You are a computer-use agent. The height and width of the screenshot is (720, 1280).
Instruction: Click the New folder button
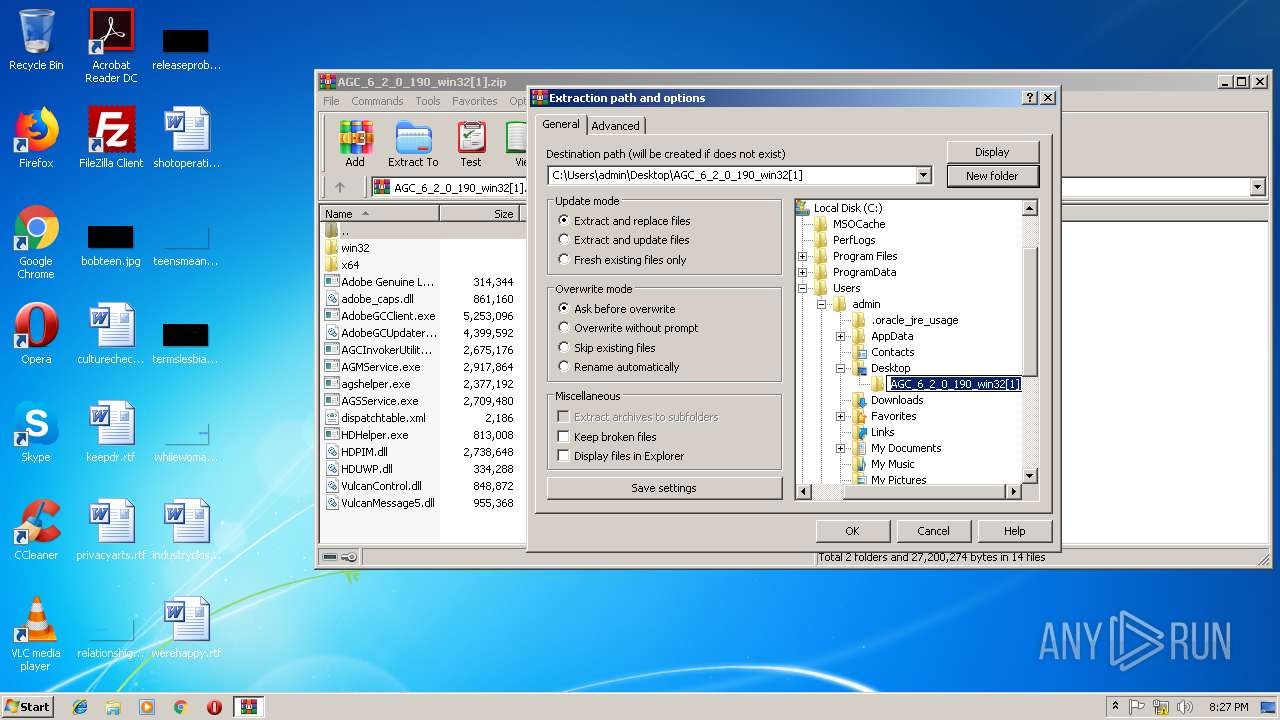[x=992, y=176]
